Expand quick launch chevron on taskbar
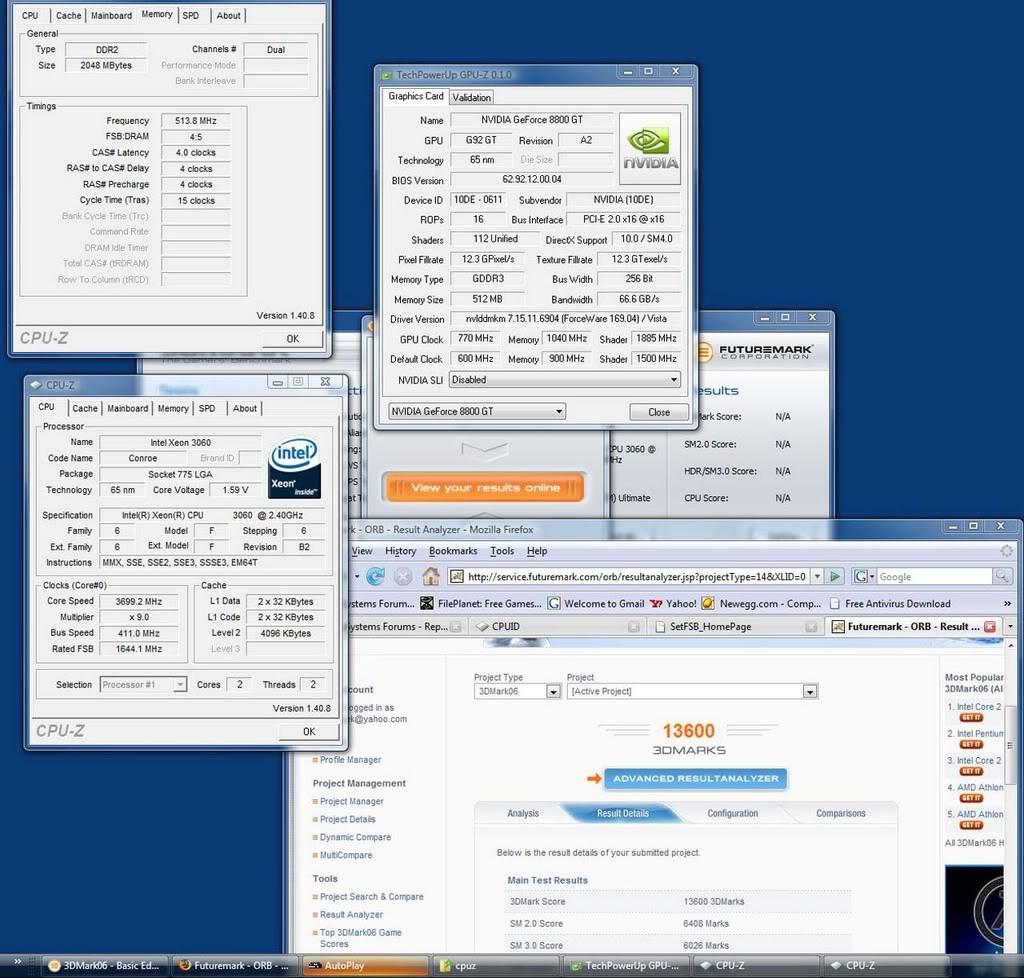 point(18,962)
